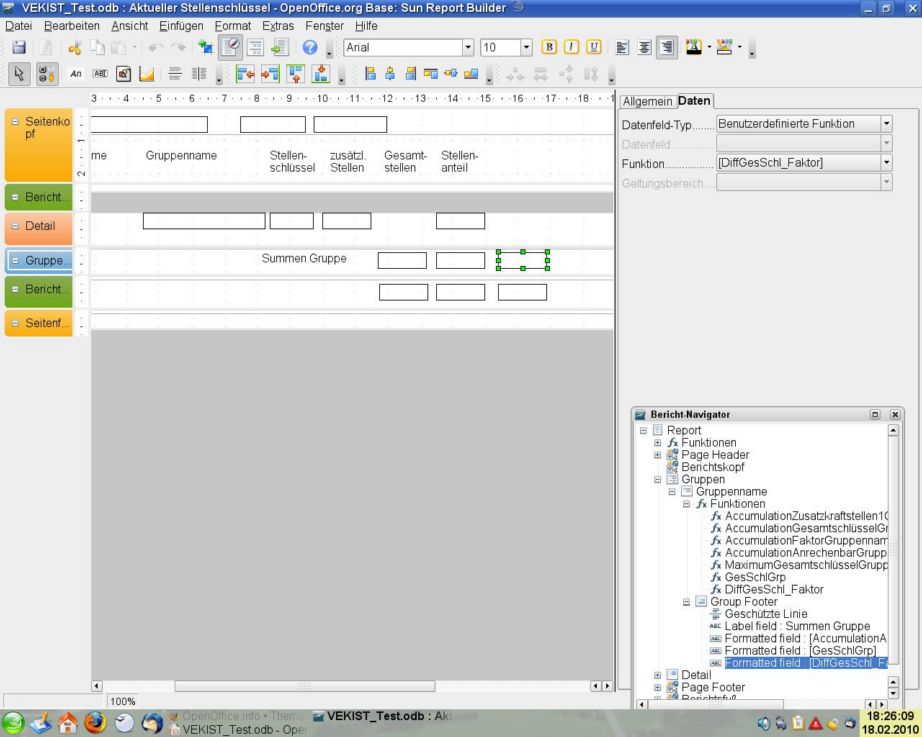Select the Text Box (ABC) tool
Screen dimensions: 922x737
pyautogui.click(x=99, y=74)
